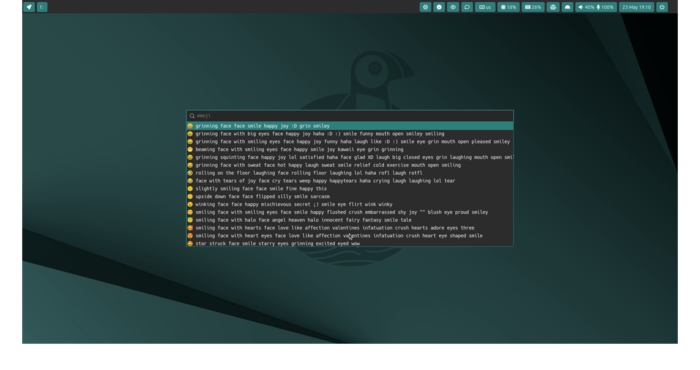Open the printer icon in the top bar

point(553,7)
